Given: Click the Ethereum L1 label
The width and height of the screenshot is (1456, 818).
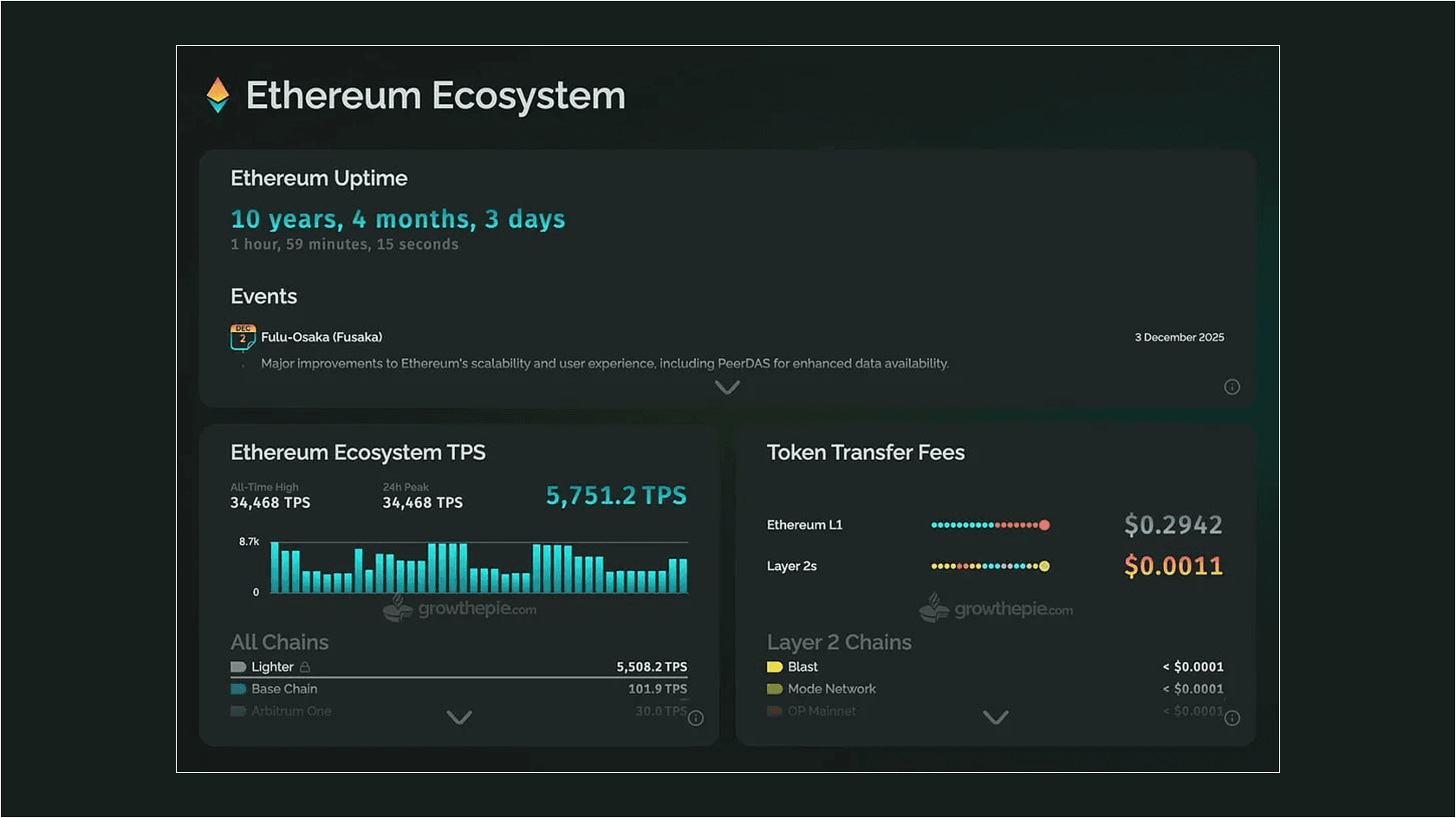Looking at the screenshot, I should click(x=804, y=525).
